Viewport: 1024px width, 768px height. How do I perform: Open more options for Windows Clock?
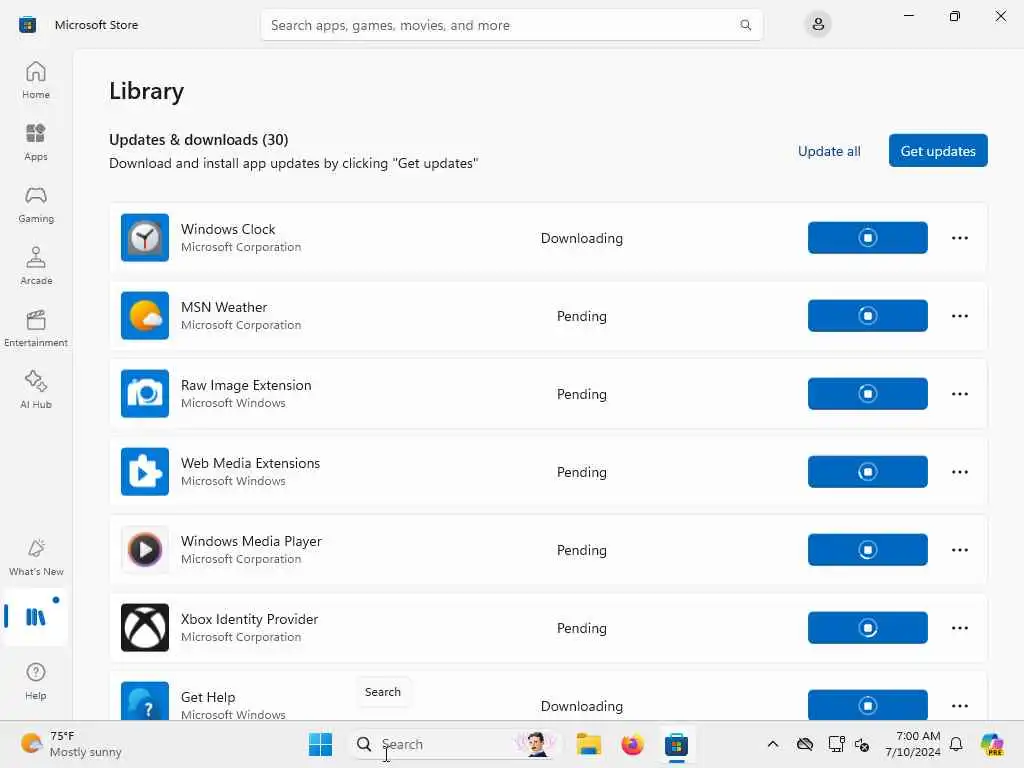point(960,238)
